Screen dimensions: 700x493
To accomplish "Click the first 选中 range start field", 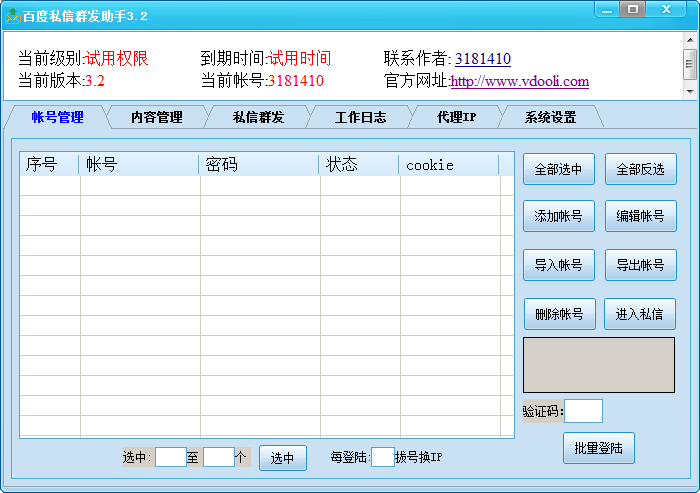I will [x=171, y=457].
